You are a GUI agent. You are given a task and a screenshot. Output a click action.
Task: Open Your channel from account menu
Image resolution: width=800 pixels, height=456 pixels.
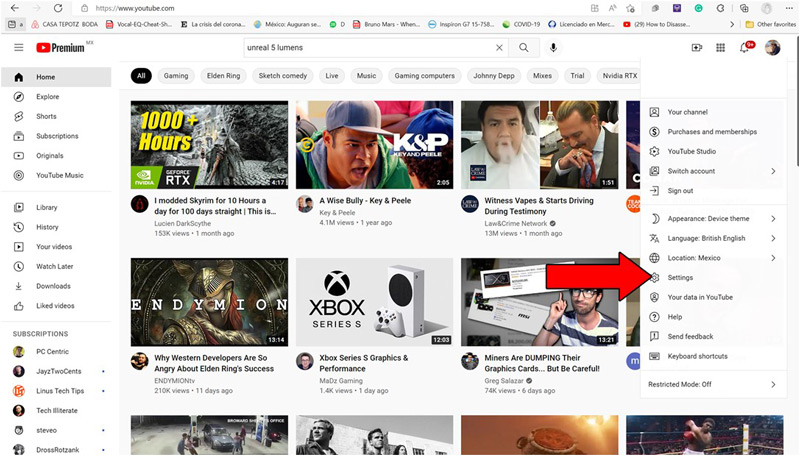click(713, 112)
